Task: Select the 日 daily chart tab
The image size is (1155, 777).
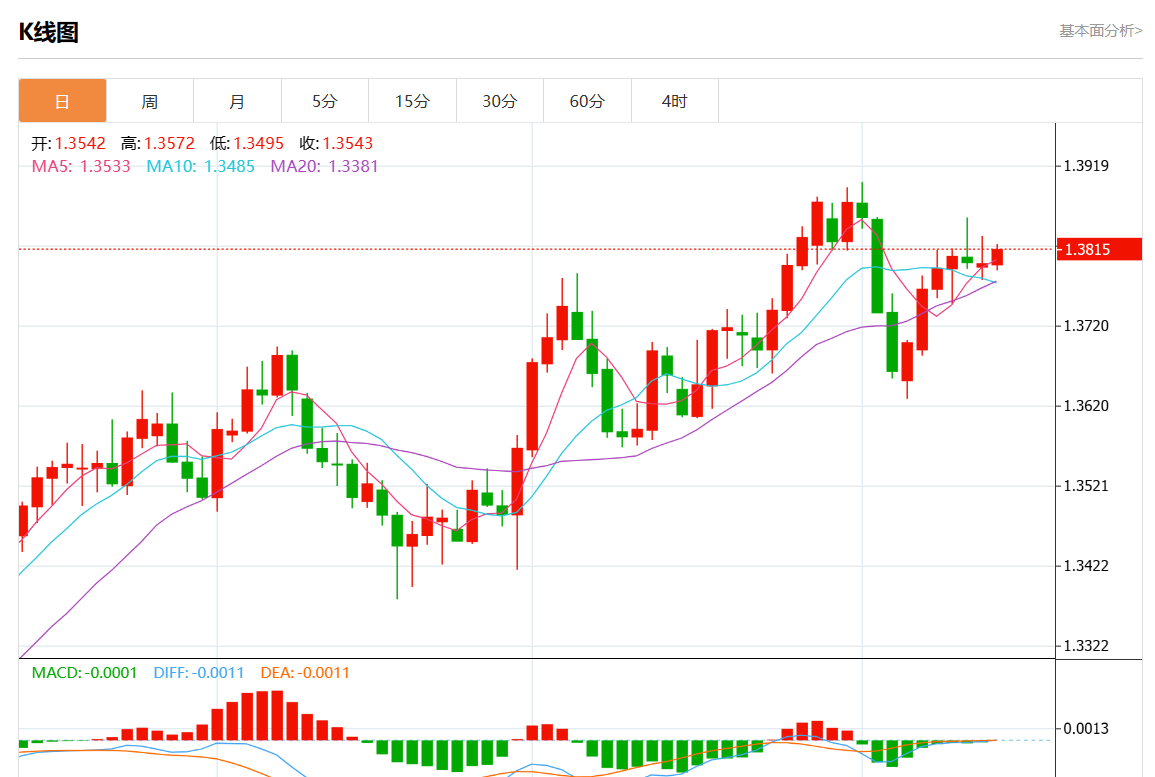Action: pyautogui.click(x=63, y=101)
